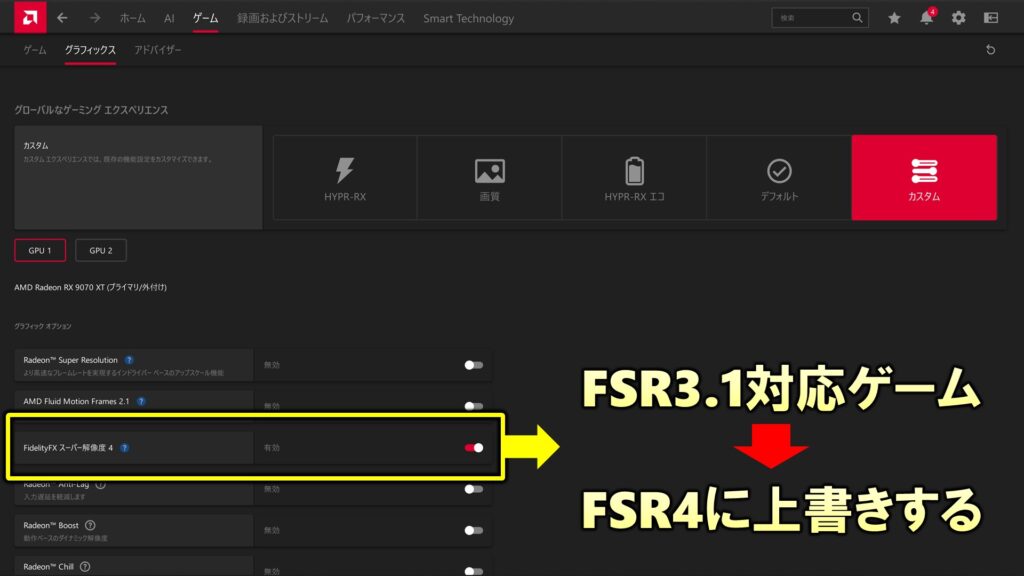Show help for Radeon Boost
The width and height of the screenshot is (1024, 576).
(x=90, y=525)
